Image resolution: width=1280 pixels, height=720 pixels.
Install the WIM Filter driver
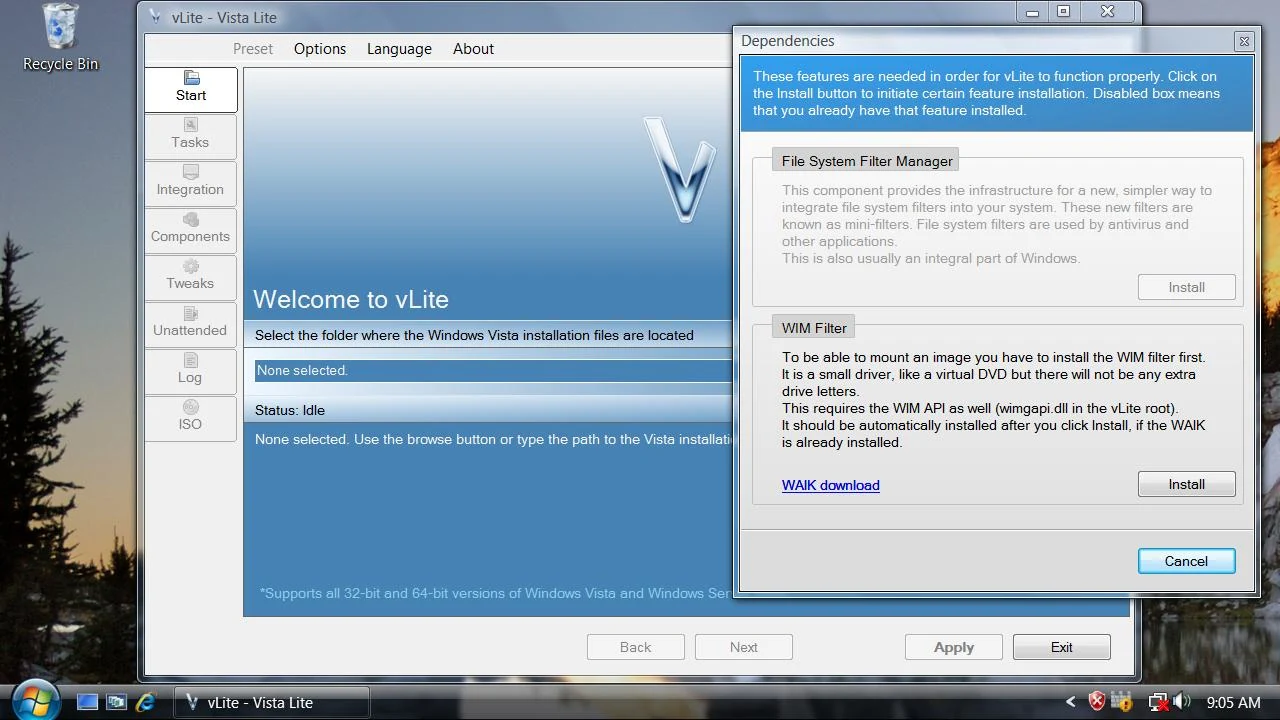1186,484
